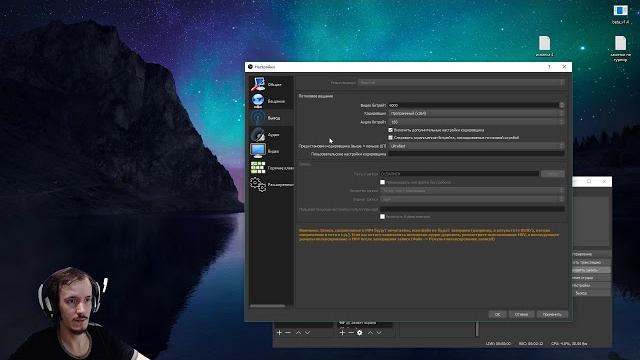Open the General (Общие) settings section

[271, 84]
